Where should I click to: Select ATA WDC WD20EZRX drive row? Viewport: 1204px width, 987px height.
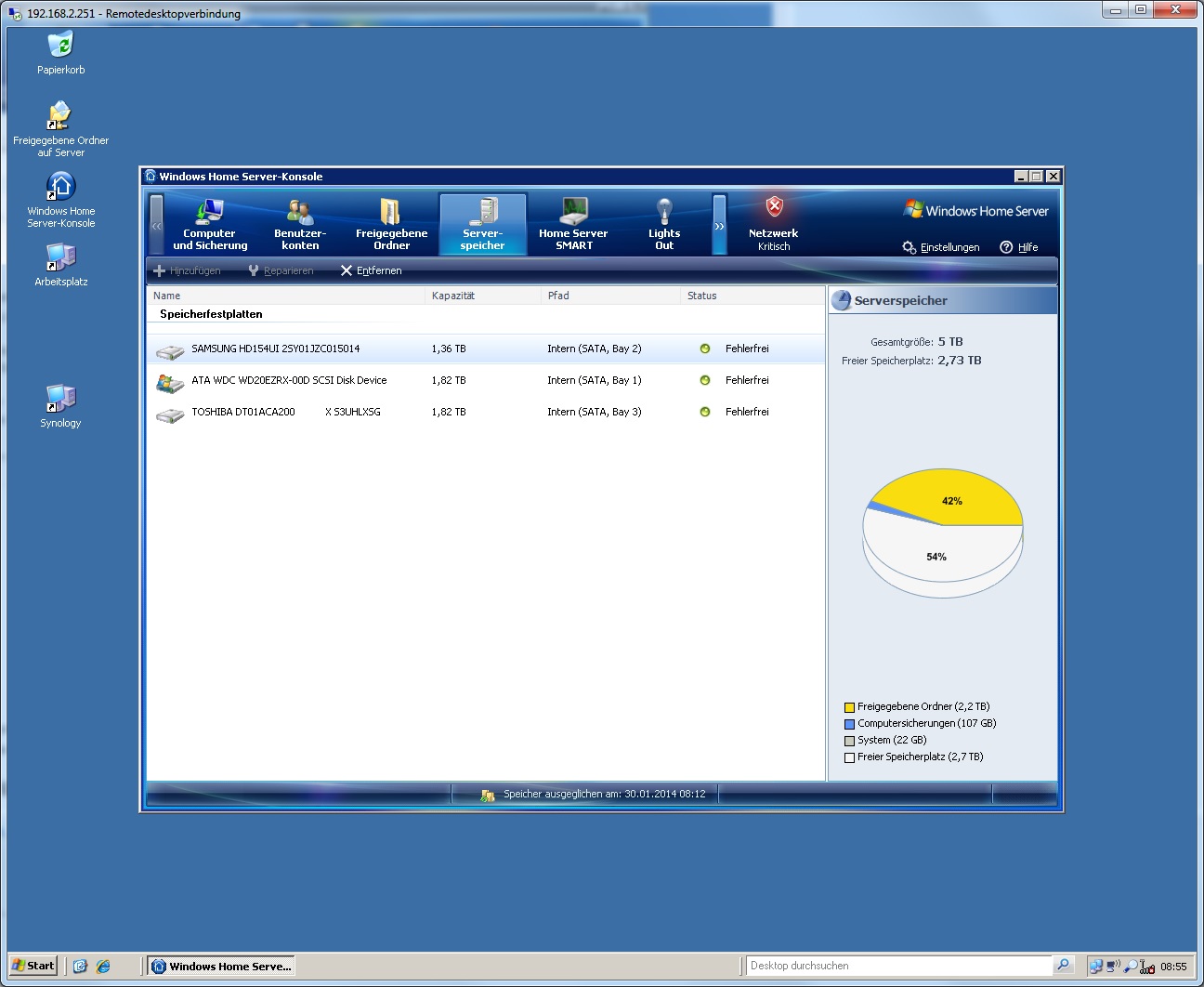click(x=486, y=380)
